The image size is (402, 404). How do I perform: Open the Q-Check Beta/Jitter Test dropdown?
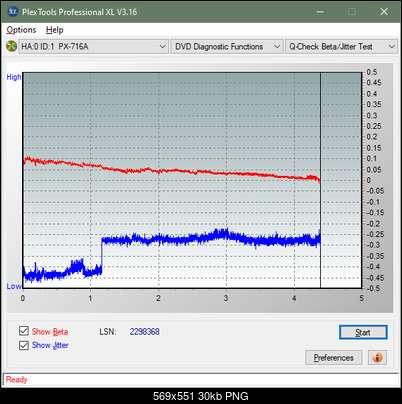point(341,47)
